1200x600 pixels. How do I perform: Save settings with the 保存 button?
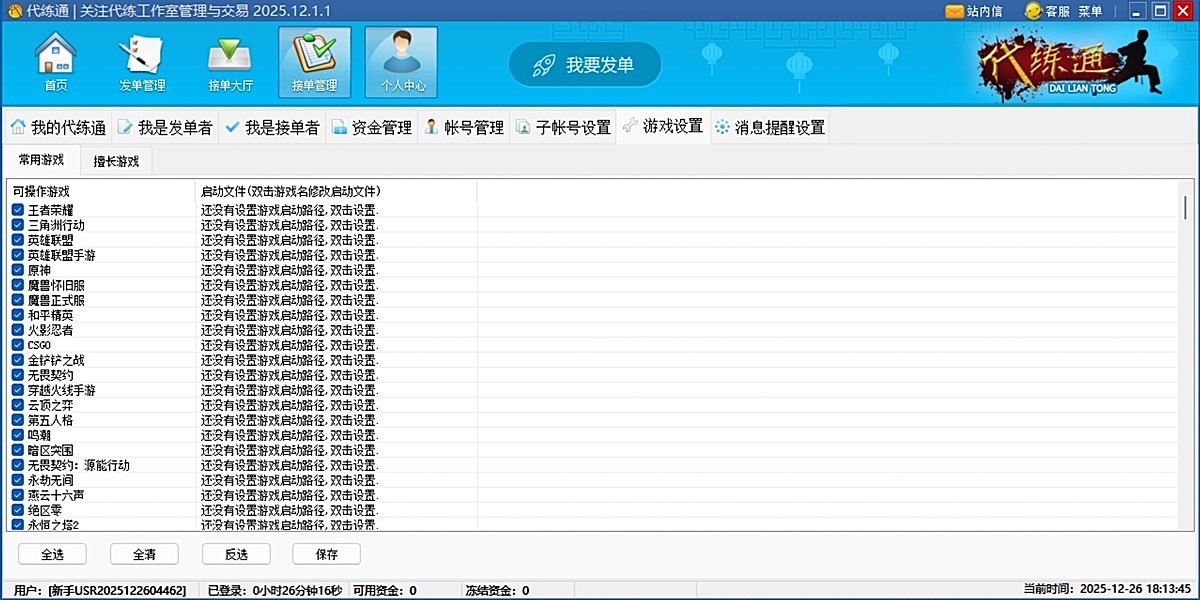coord(328,554)
